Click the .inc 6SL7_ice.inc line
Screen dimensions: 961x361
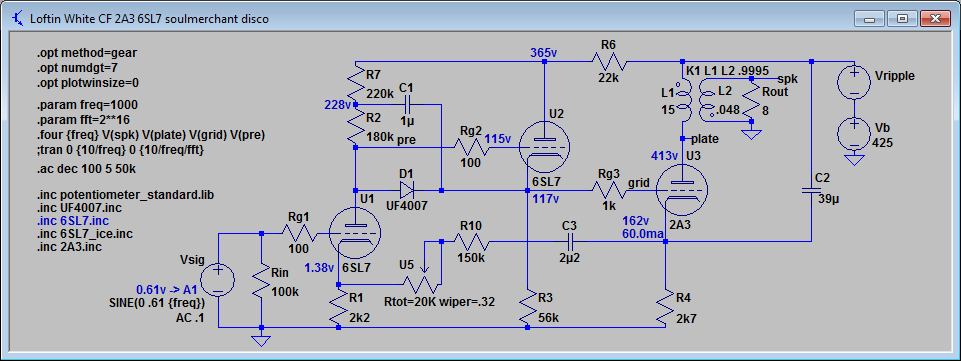pyautogui.click(x=85, y=234)
